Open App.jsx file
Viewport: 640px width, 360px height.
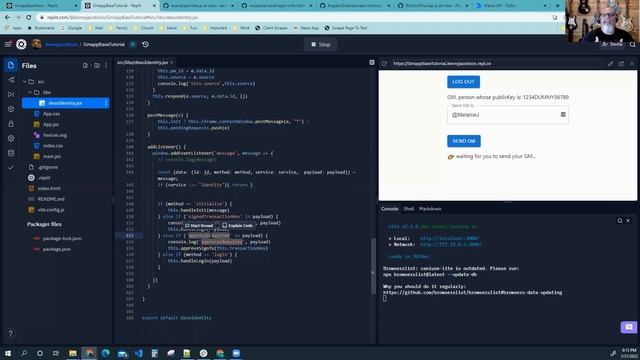pos(51,124)
